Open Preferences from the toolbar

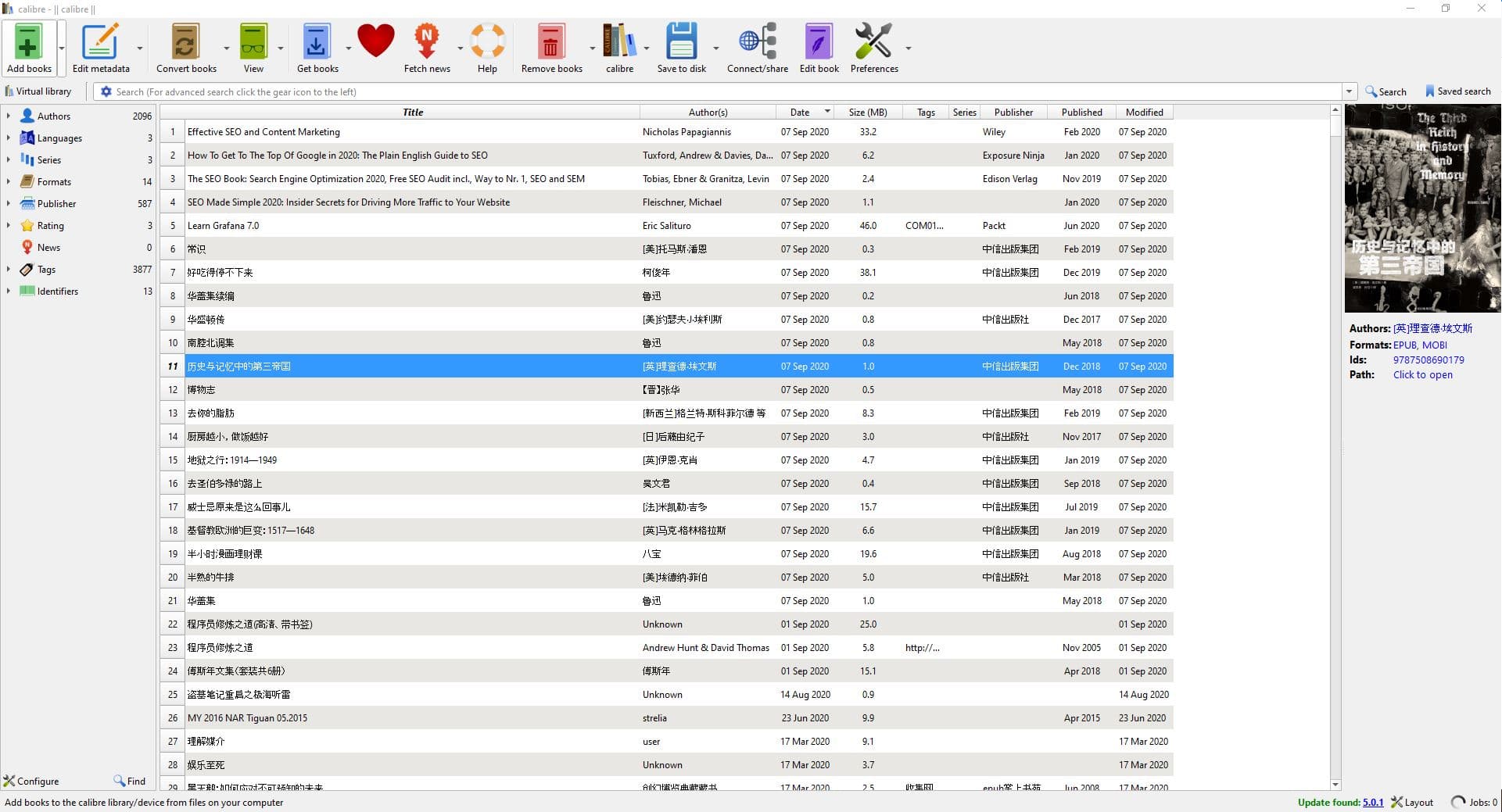click(873, 43)
